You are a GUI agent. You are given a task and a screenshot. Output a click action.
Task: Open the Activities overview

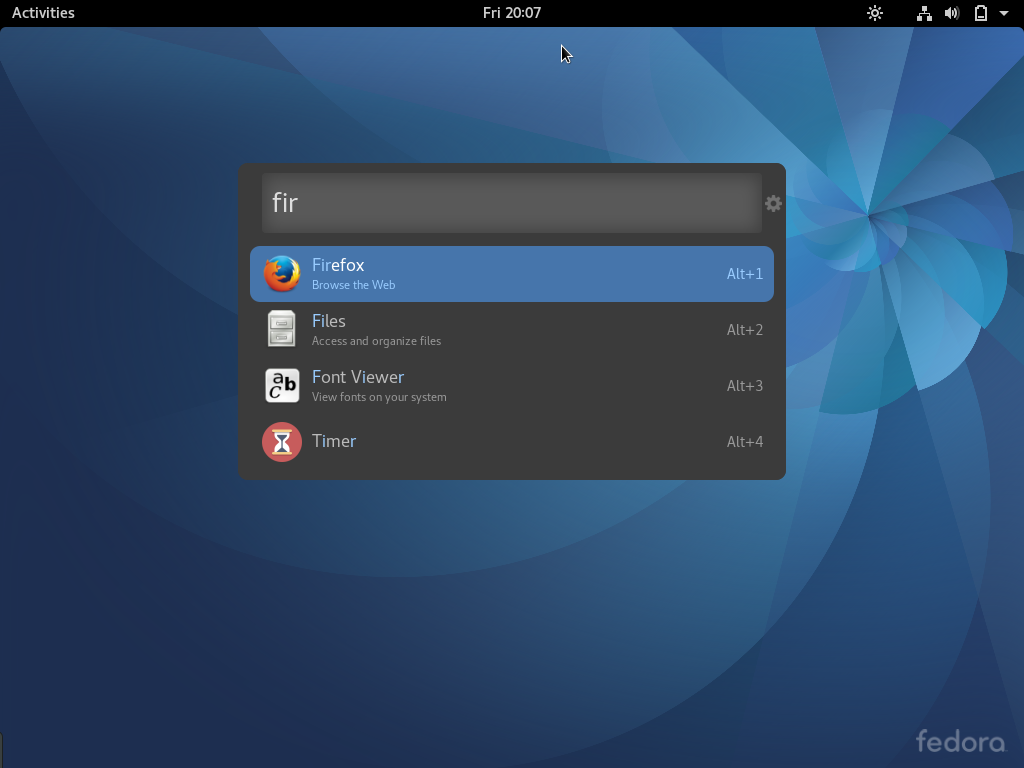(43, 13)
